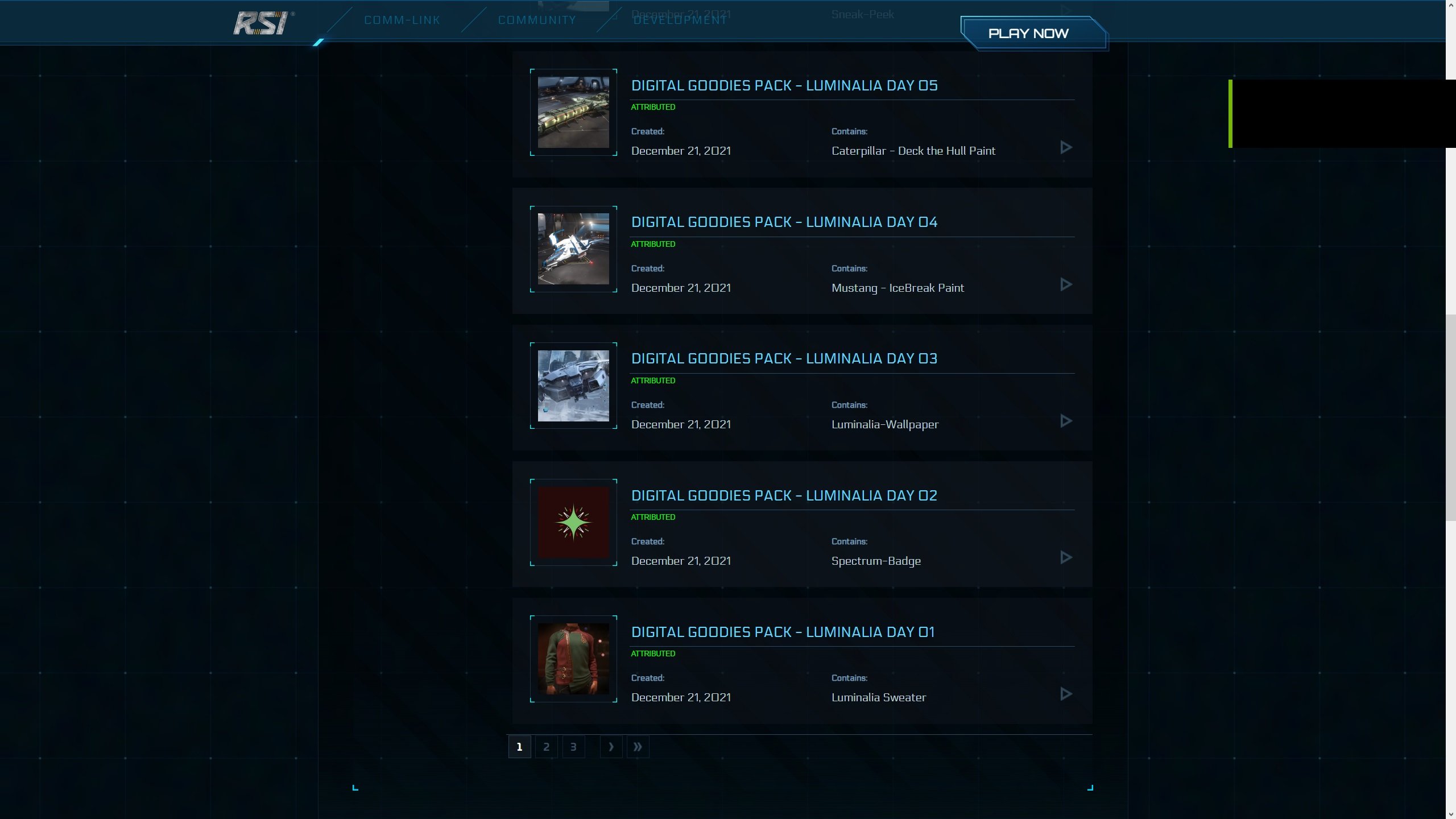1456x819 pixels.
Task: Open Caterpillar Deck the Hull thumbnail
Action: [x=573, y=112]
